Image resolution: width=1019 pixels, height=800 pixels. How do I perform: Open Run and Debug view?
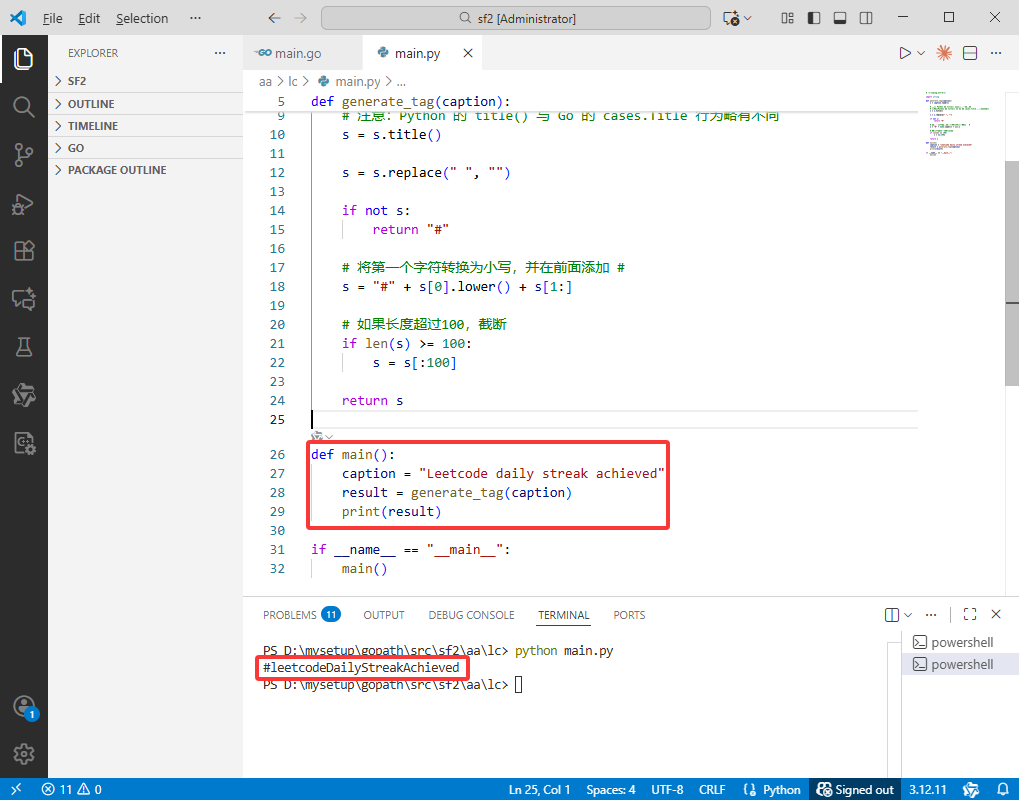coord(23,203)
